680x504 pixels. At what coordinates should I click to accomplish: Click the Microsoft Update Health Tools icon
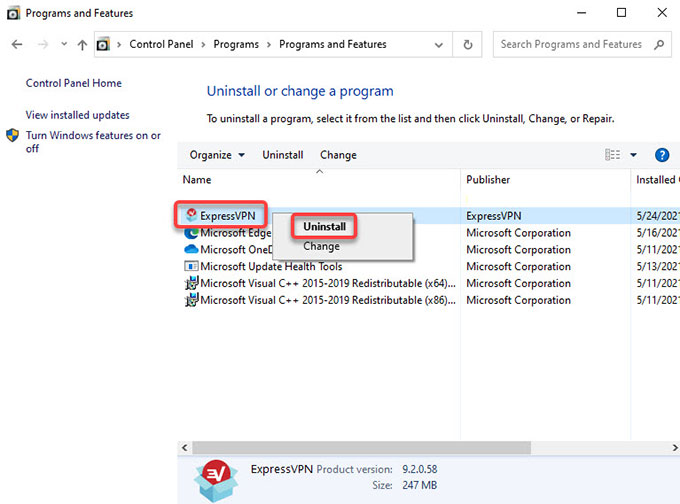(x=191, y=266)
